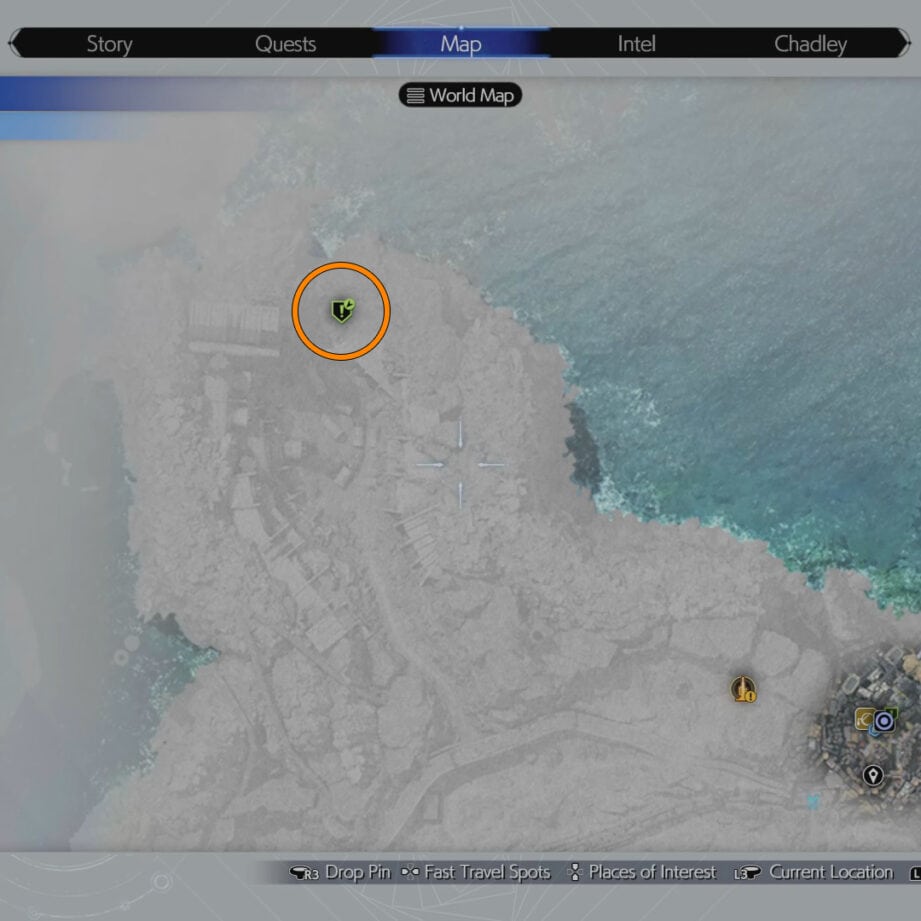The height and width of the screenshot is (921, 921).
Task: Click the d-pad icon beside Fast Travel Spots
Action: pyautogui.click(x=409, y=873)
